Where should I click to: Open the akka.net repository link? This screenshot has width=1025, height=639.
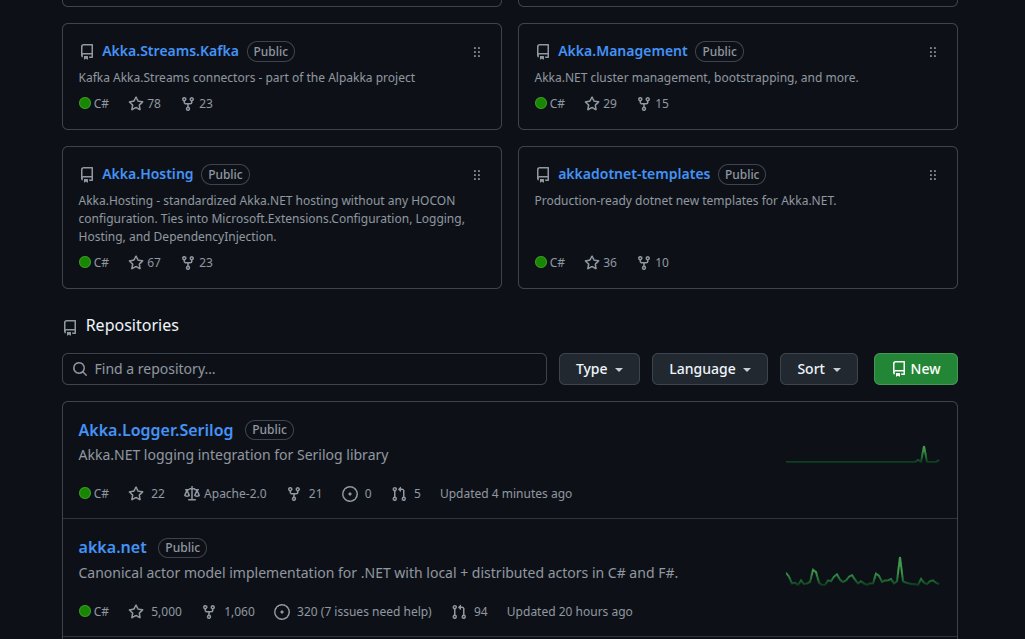pyautogui.click(x=112, y=548)
